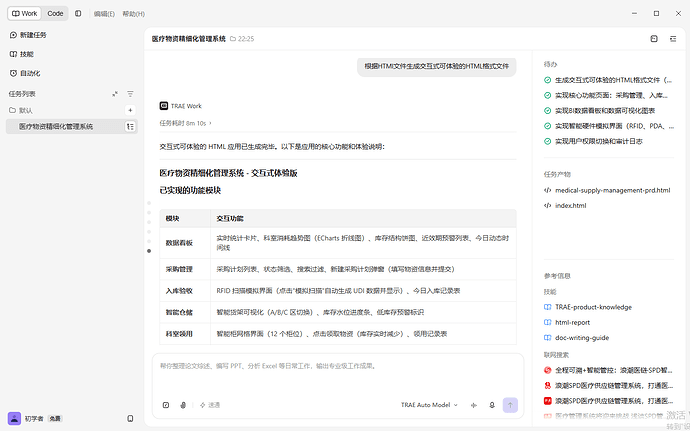Image resolution: width=690 pixels, height=431 pixels.
Task: Collapse the 默认 task folder
Action: [21, 110]
